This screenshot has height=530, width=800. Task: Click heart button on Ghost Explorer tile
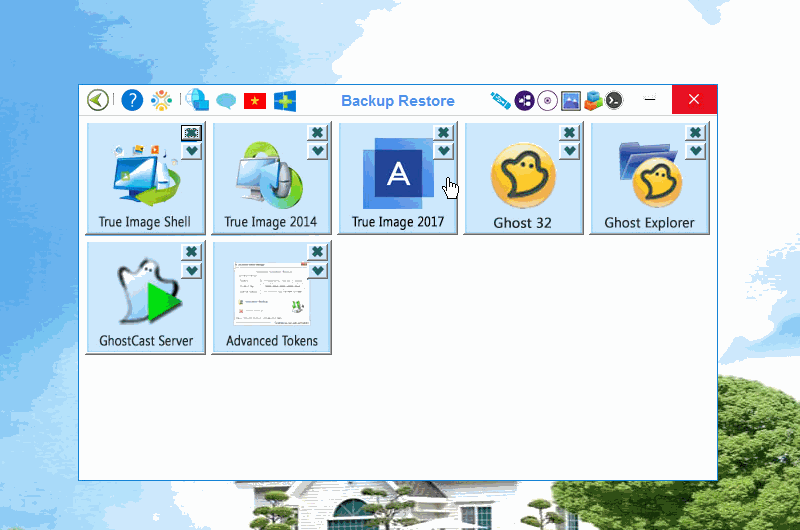coord(695,151)
